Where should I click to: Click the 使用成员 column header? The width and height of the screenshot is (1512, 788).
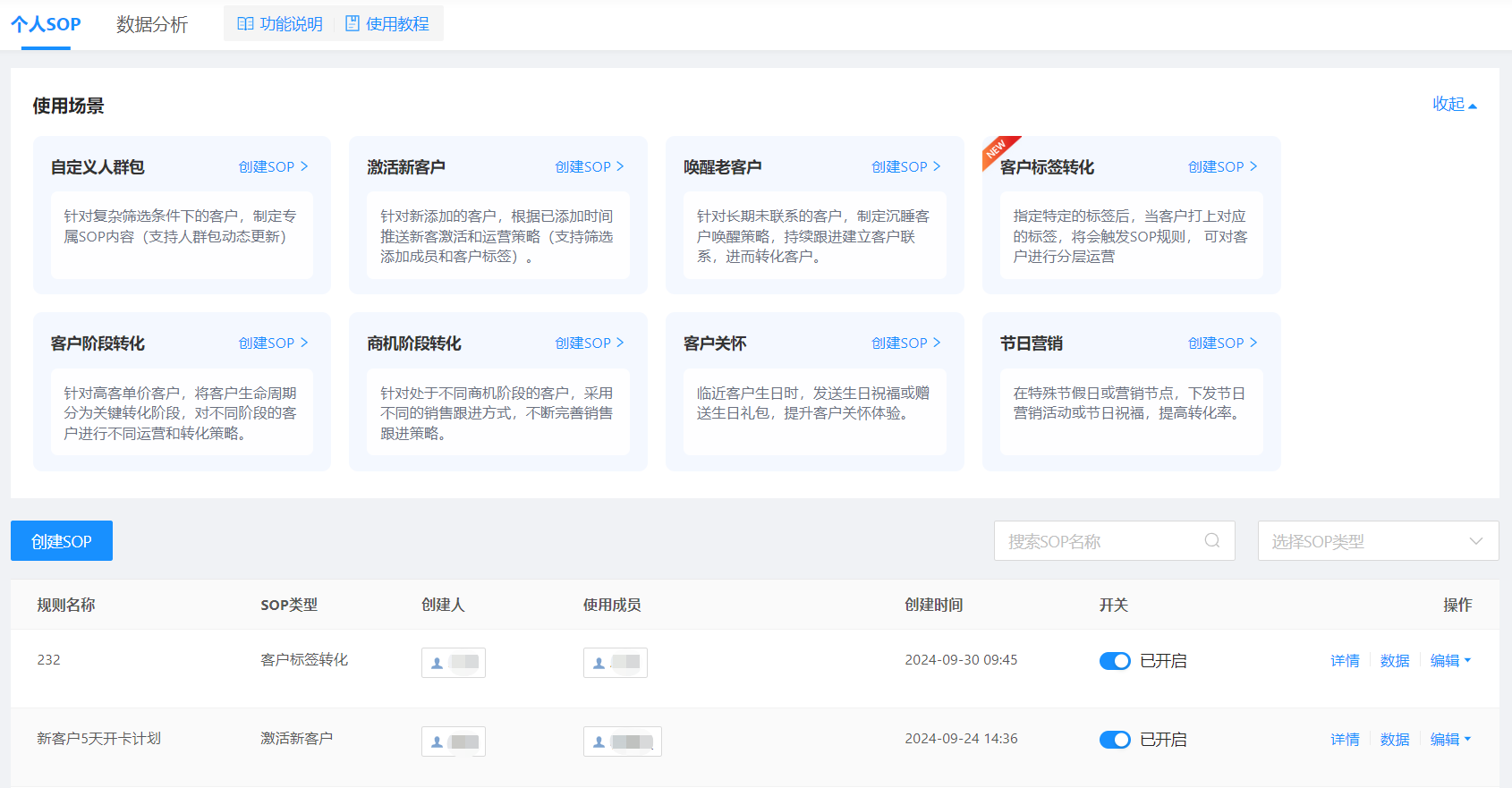(612, 606)
